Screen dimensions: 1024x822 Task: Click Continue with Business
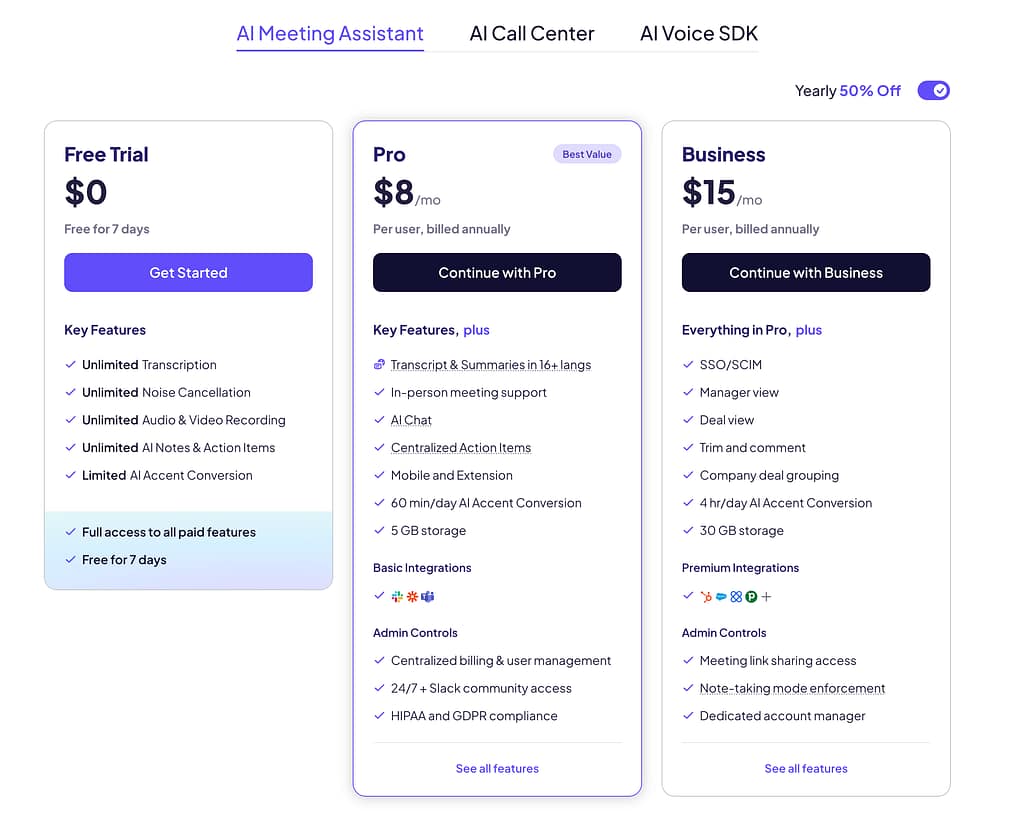tap(806, 272)
